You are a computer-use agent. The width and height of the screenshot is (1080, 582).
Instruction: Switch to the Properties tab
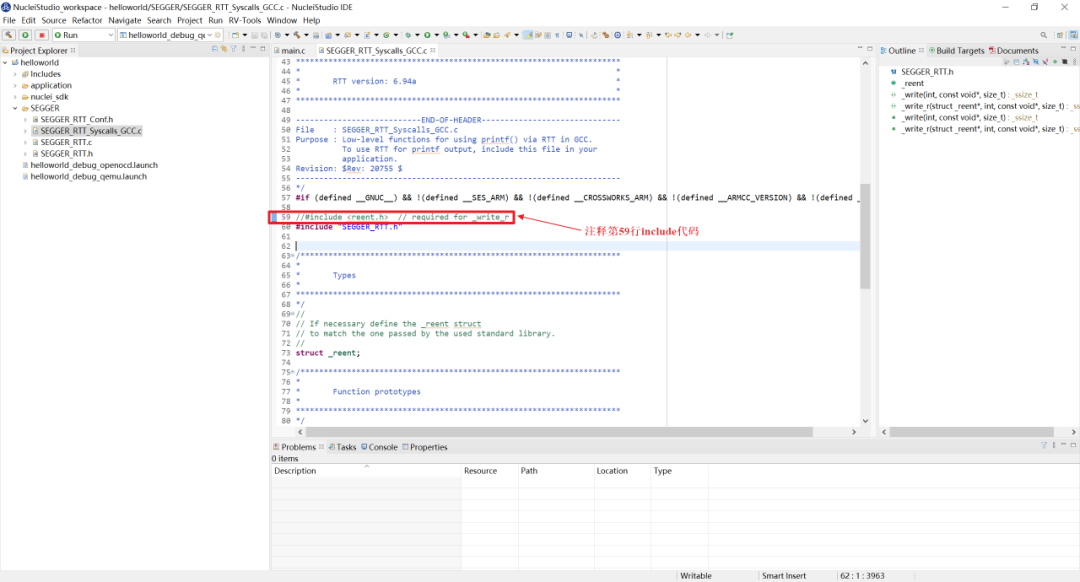(424, 447)
